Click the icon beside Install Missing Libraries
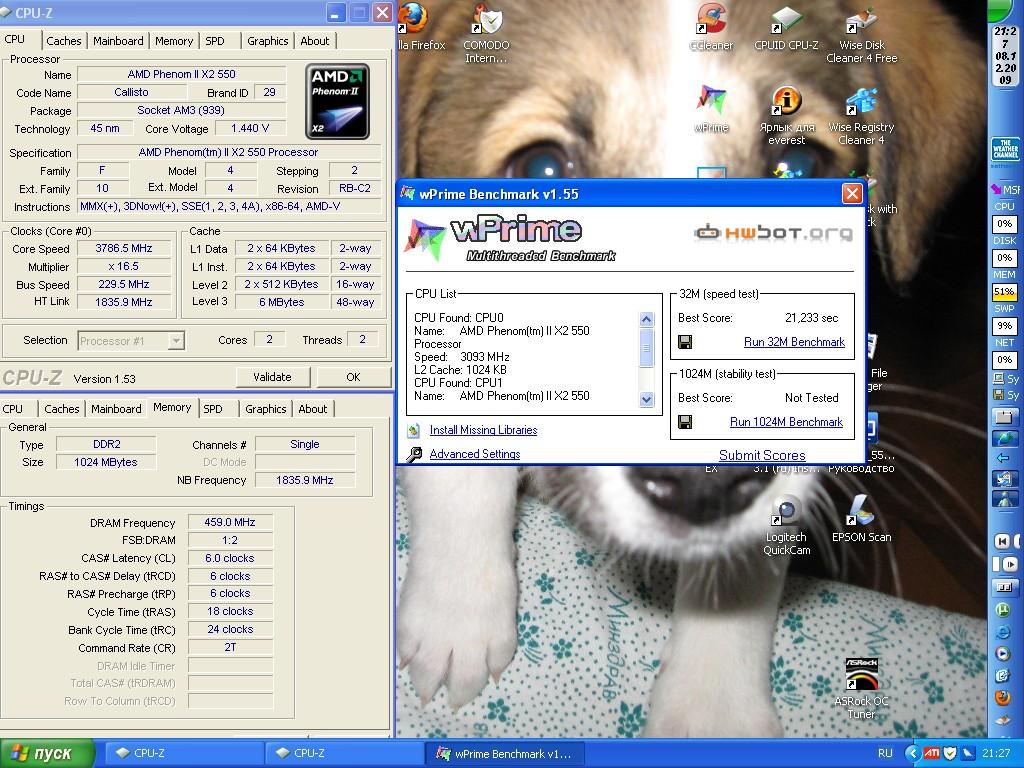This screenshot has width=1024, height=768. (413, 430)
